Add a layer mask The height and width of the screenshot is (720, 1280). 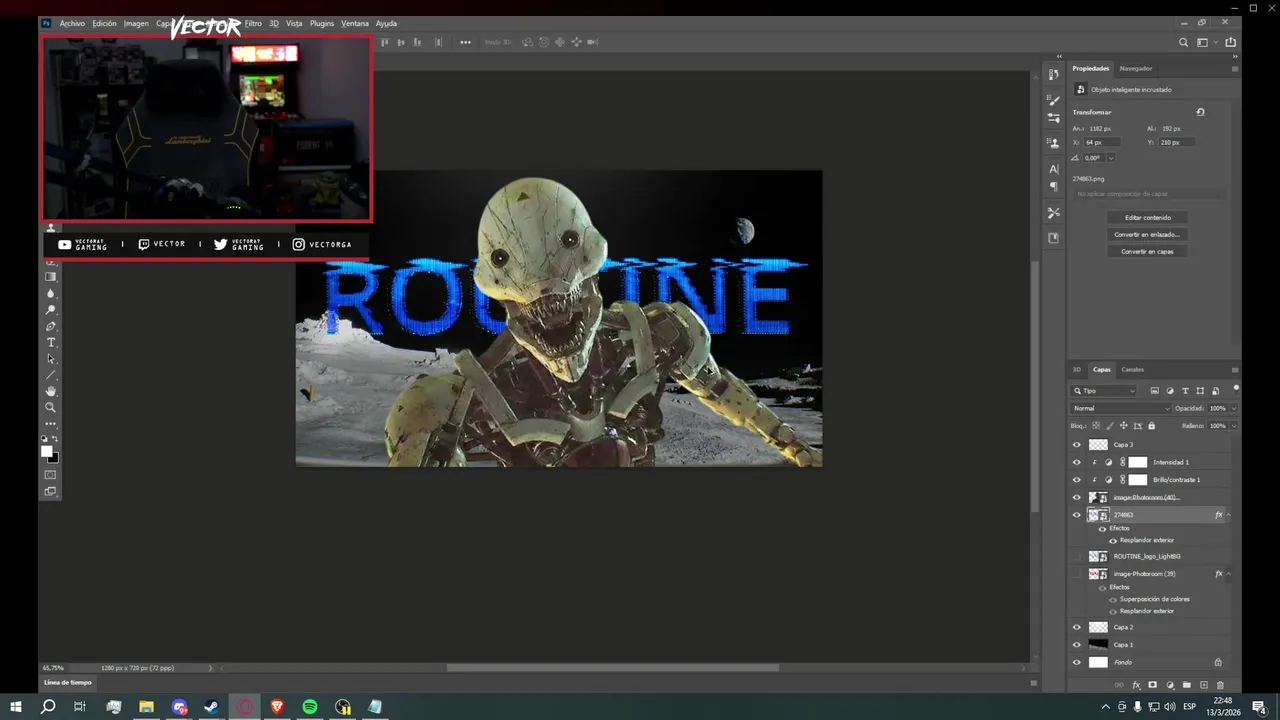click(1152, 685)
